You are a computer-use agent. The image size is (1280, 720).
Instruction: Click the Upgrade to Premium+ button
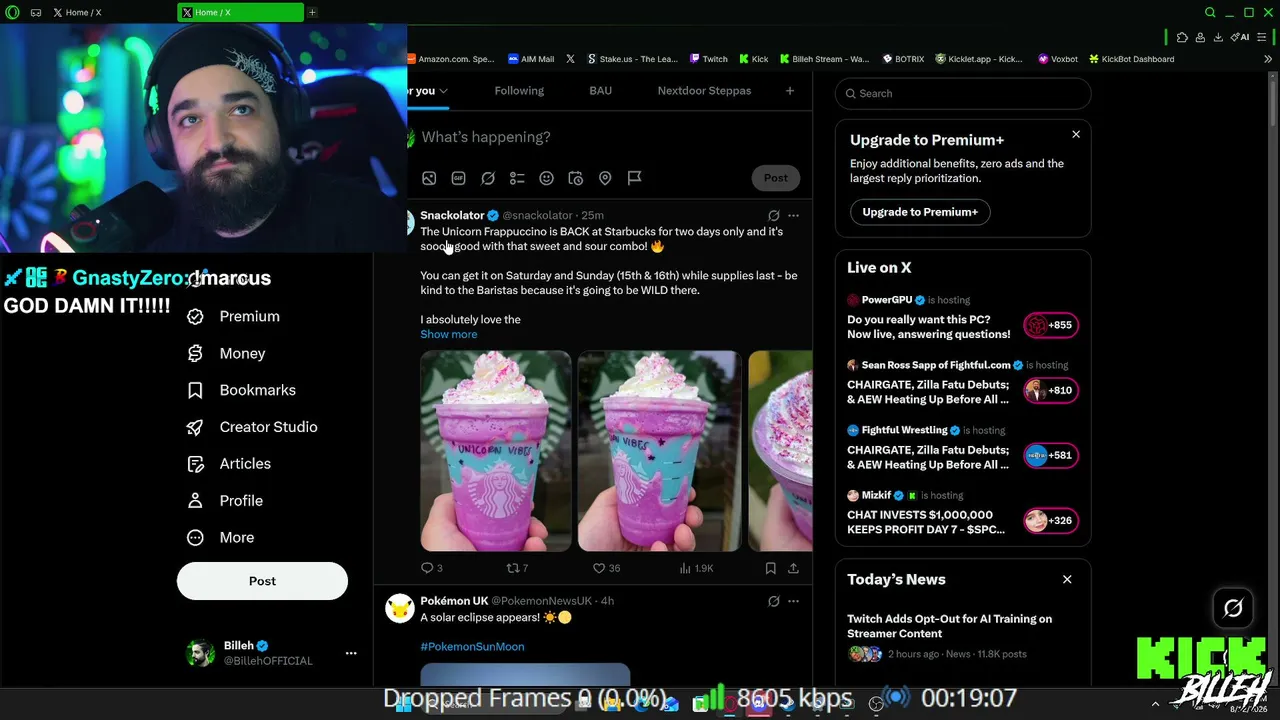click(x=920, y=212)
